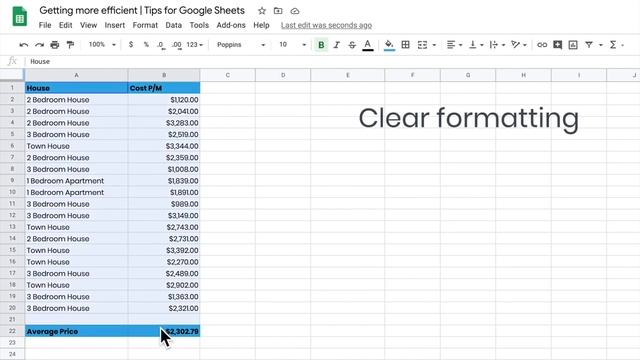Click the Google Sheets home logo
640x360 pixels.
(20, 16)
